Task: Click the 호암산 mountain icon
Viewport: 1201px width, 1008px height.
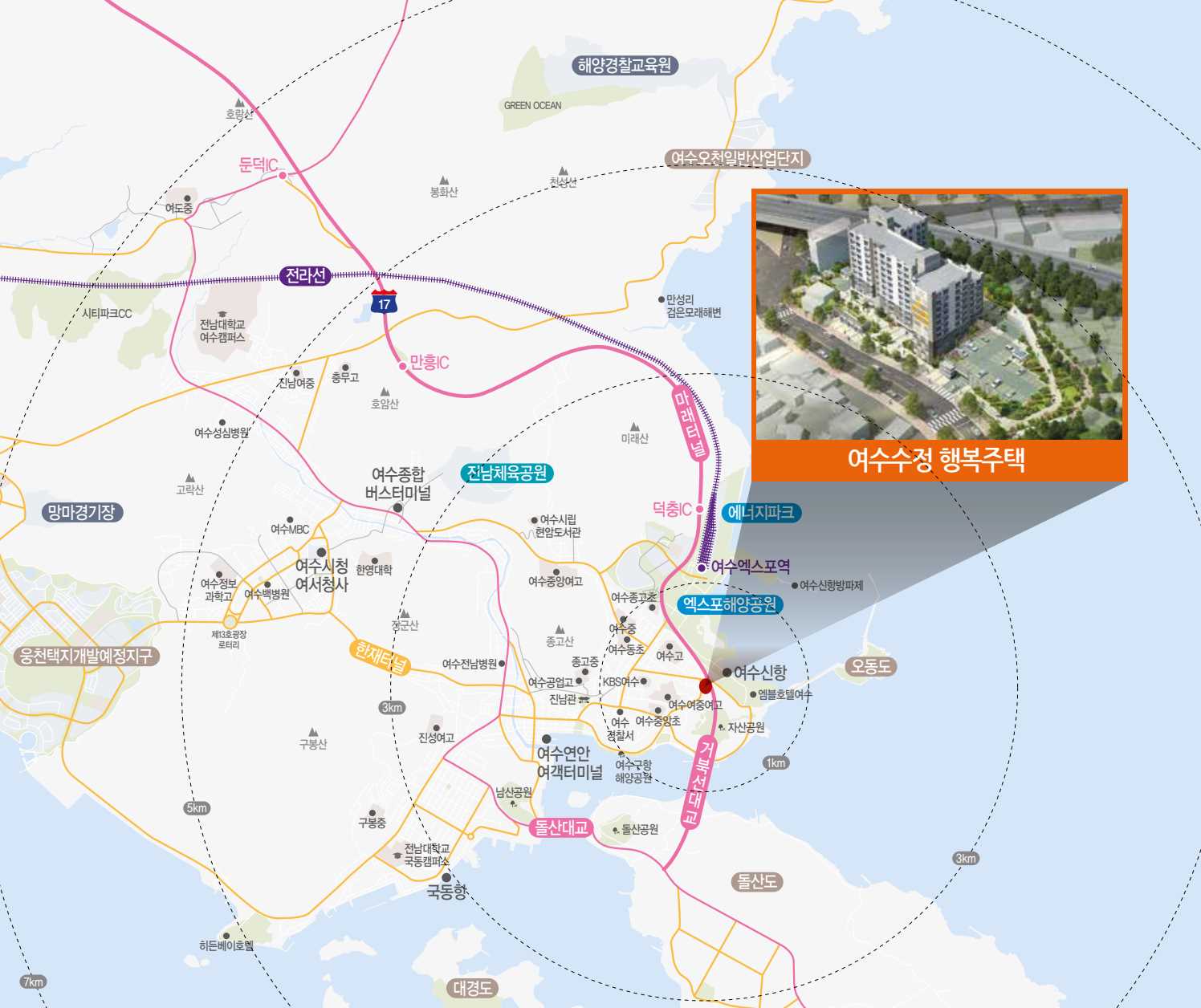Action: [x=385, y=392]
